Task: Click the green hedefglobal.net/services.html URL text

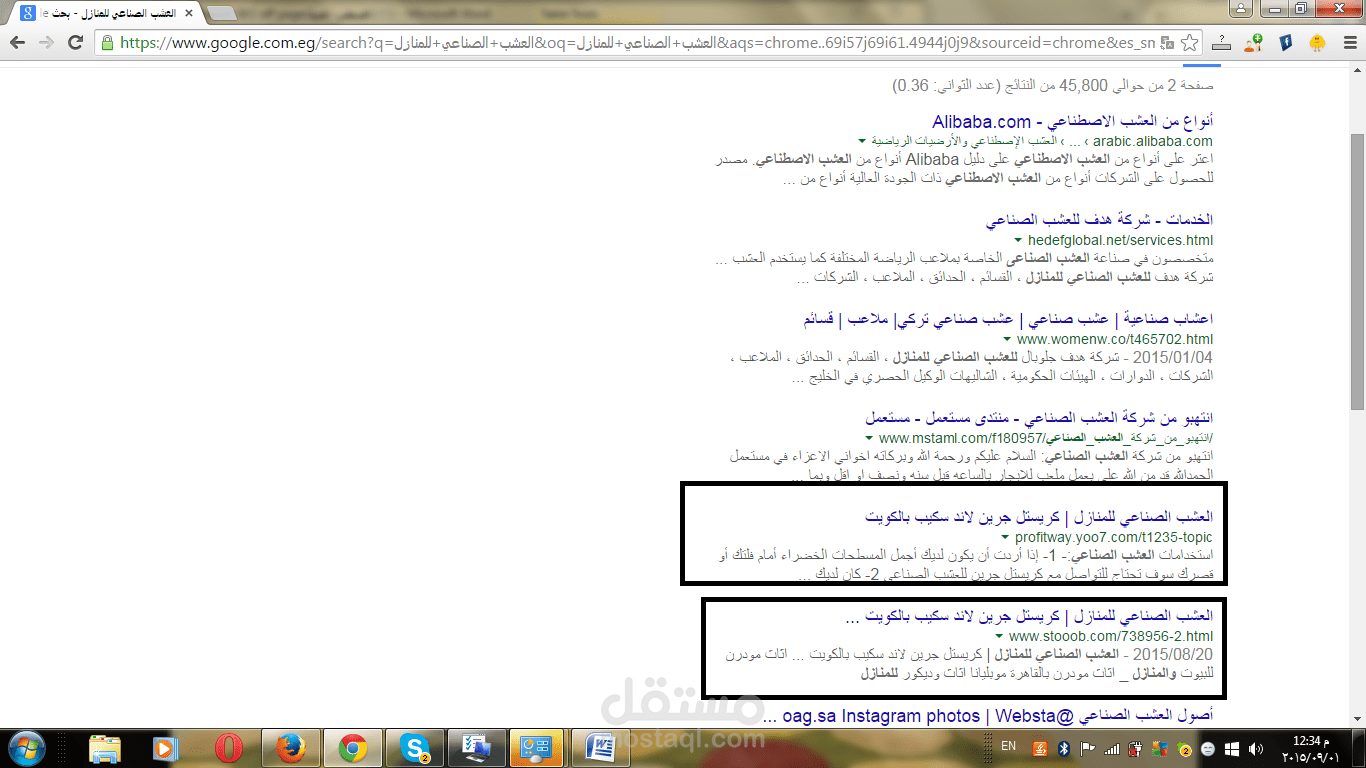Action: point(1121,240)
